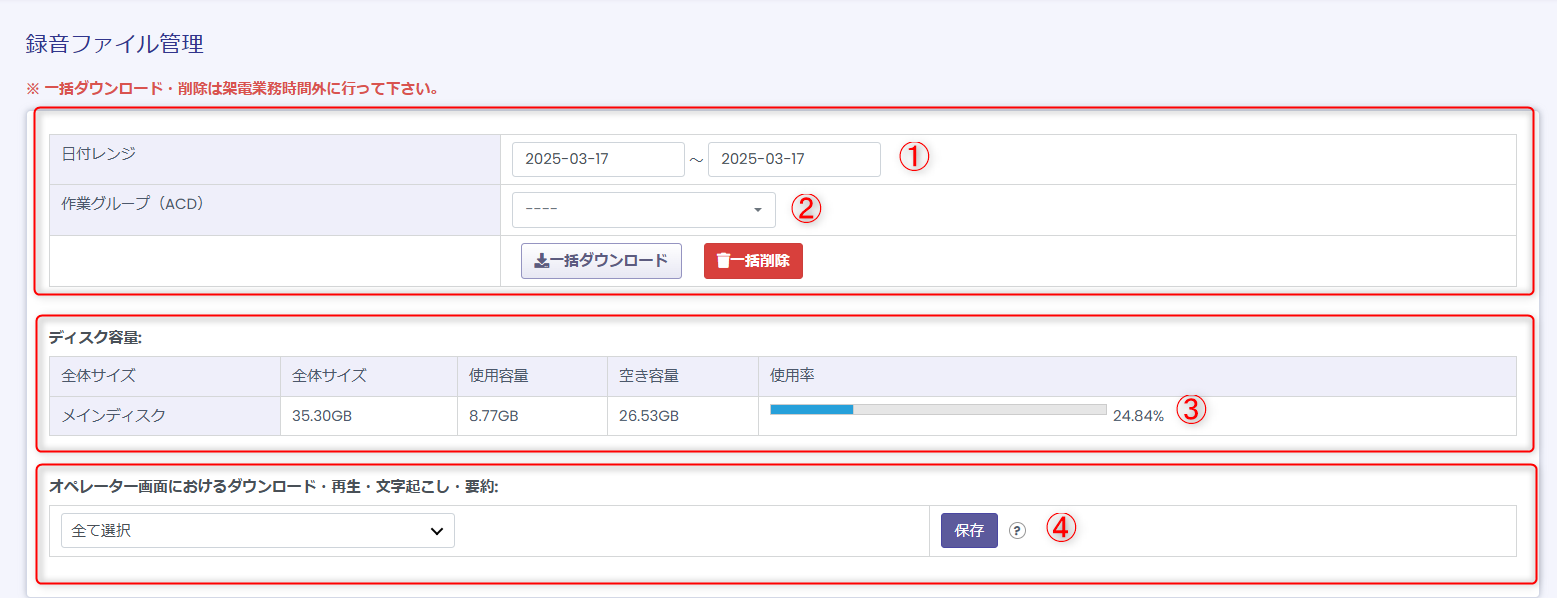The image size is (1557, 598).
Task: Click the 使用率 column header
Action: 792,376
